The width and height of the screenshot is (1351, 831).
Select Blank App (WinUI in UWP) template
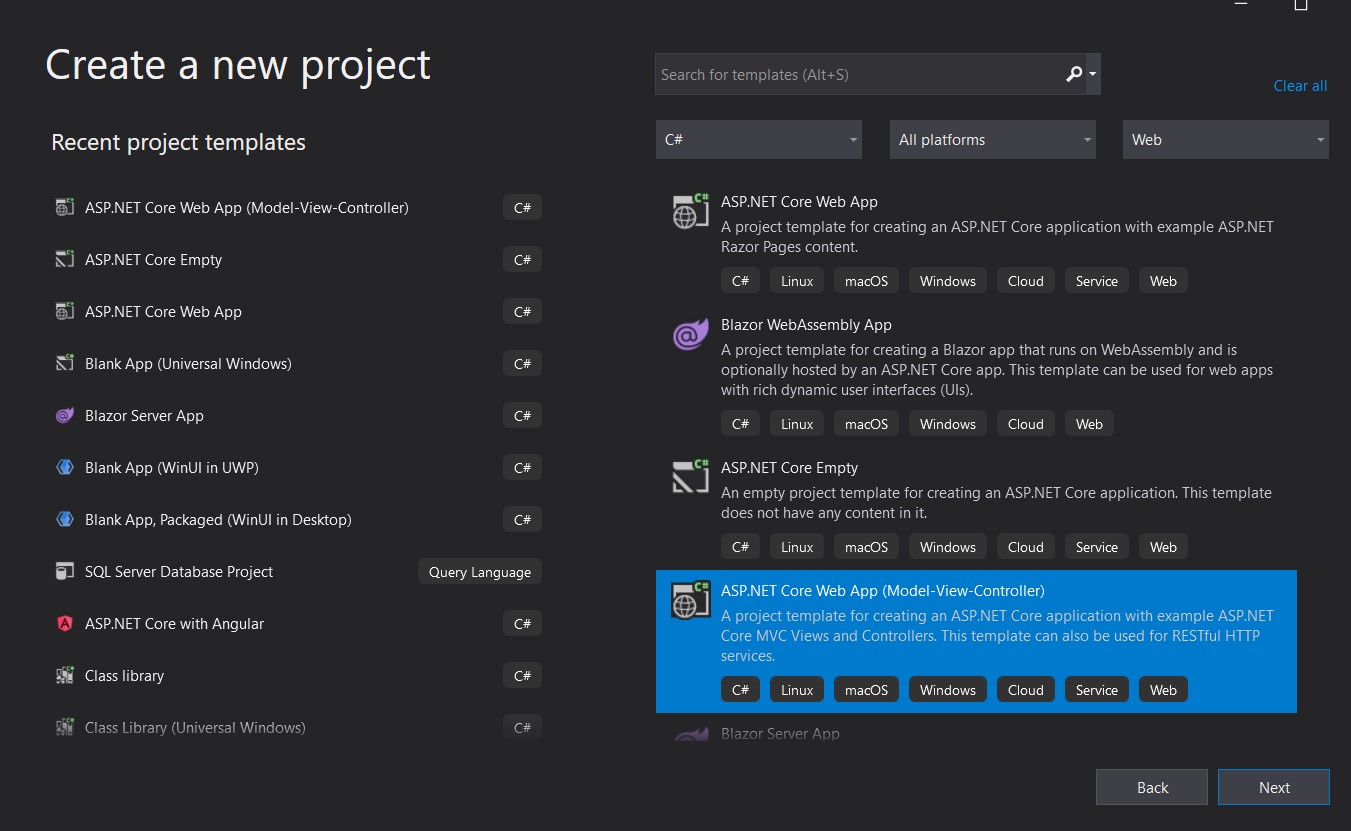click(298, 468)
